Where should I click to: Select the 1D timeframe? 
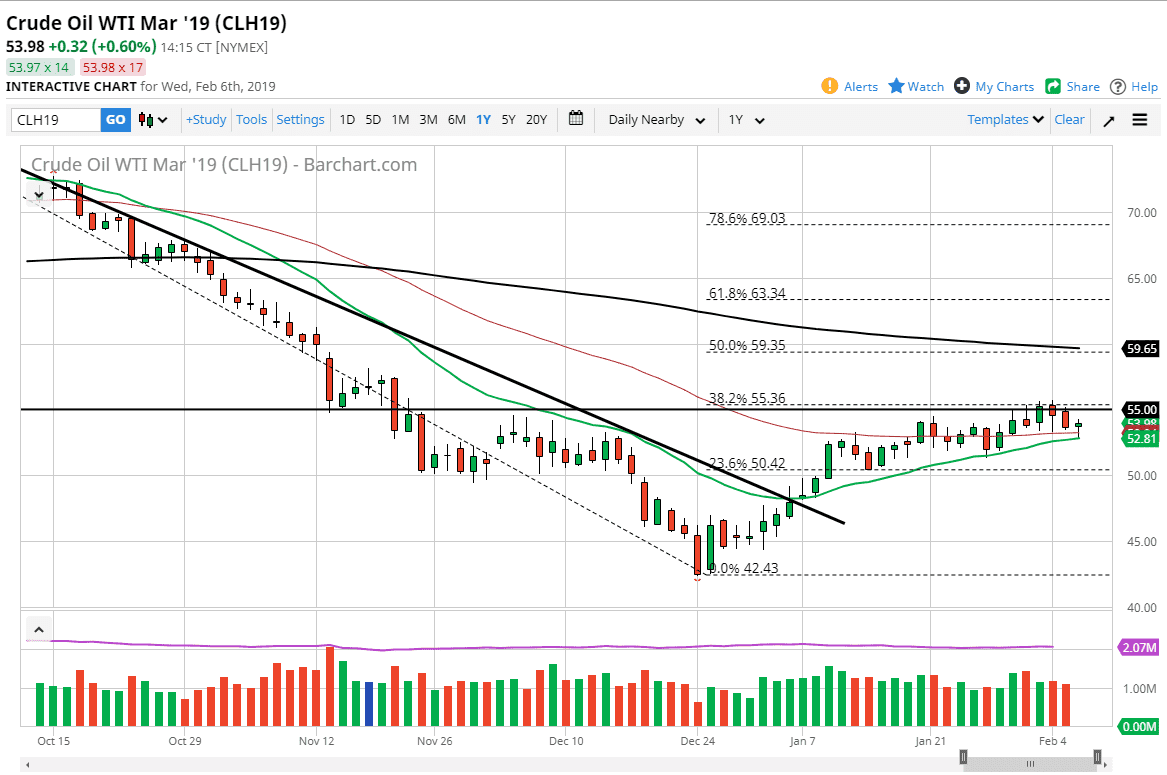tap(347, 119)
